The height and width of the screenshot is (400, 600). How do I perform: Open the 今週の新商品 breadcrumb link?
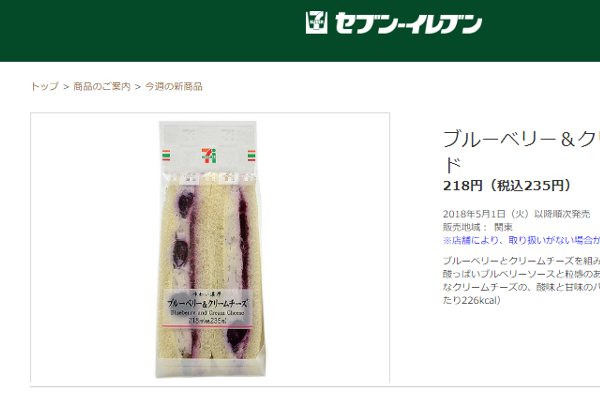[174, 87]
